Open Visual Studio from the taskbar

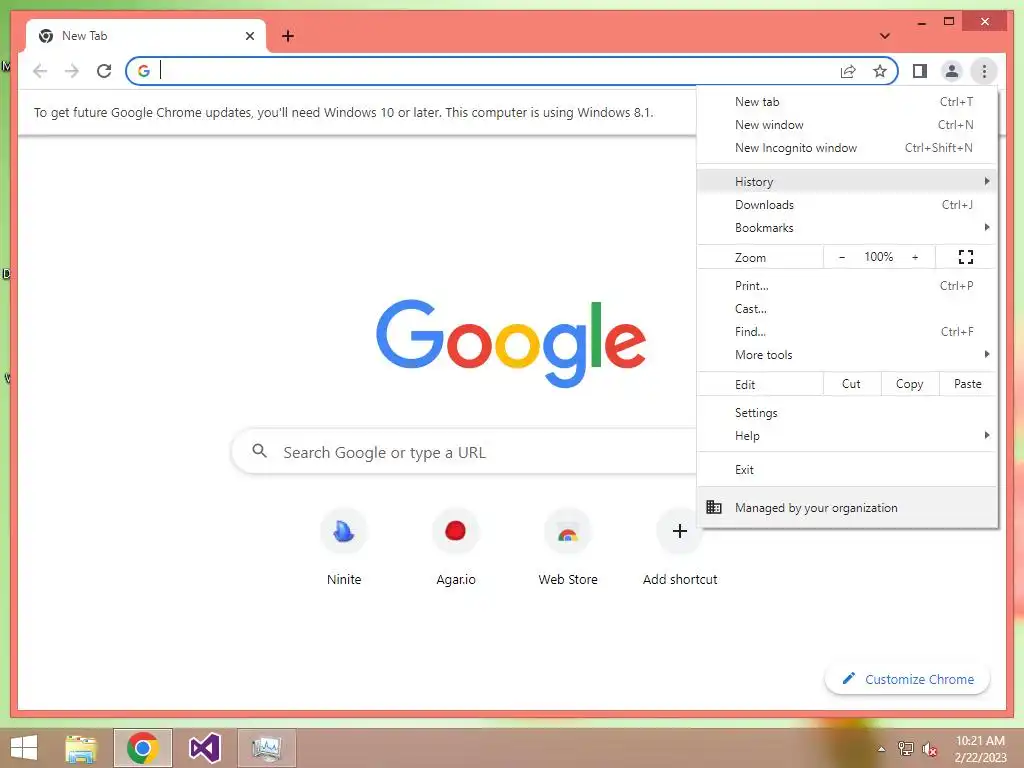[x=204, y=748]
